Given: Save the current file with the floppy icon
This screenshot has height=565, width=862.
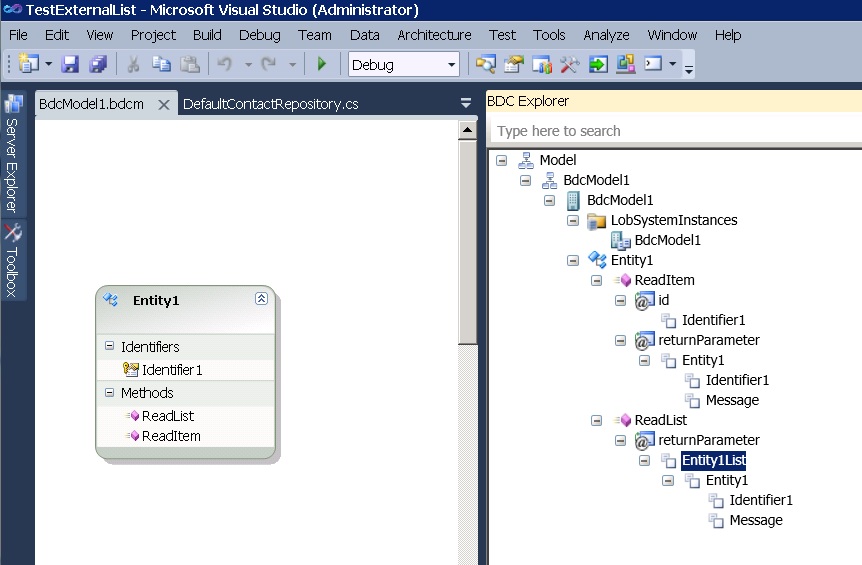Looking at the screenshot, I should click(x=70, y=64).
